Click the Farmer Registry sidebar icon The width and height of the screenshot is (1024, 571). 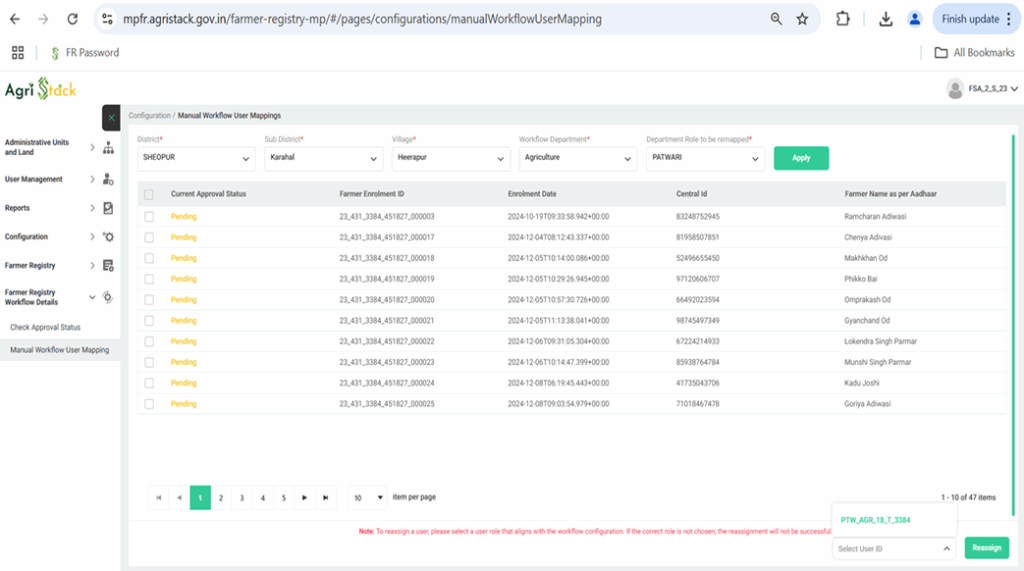pyautogui.click(x=108, y=266)
